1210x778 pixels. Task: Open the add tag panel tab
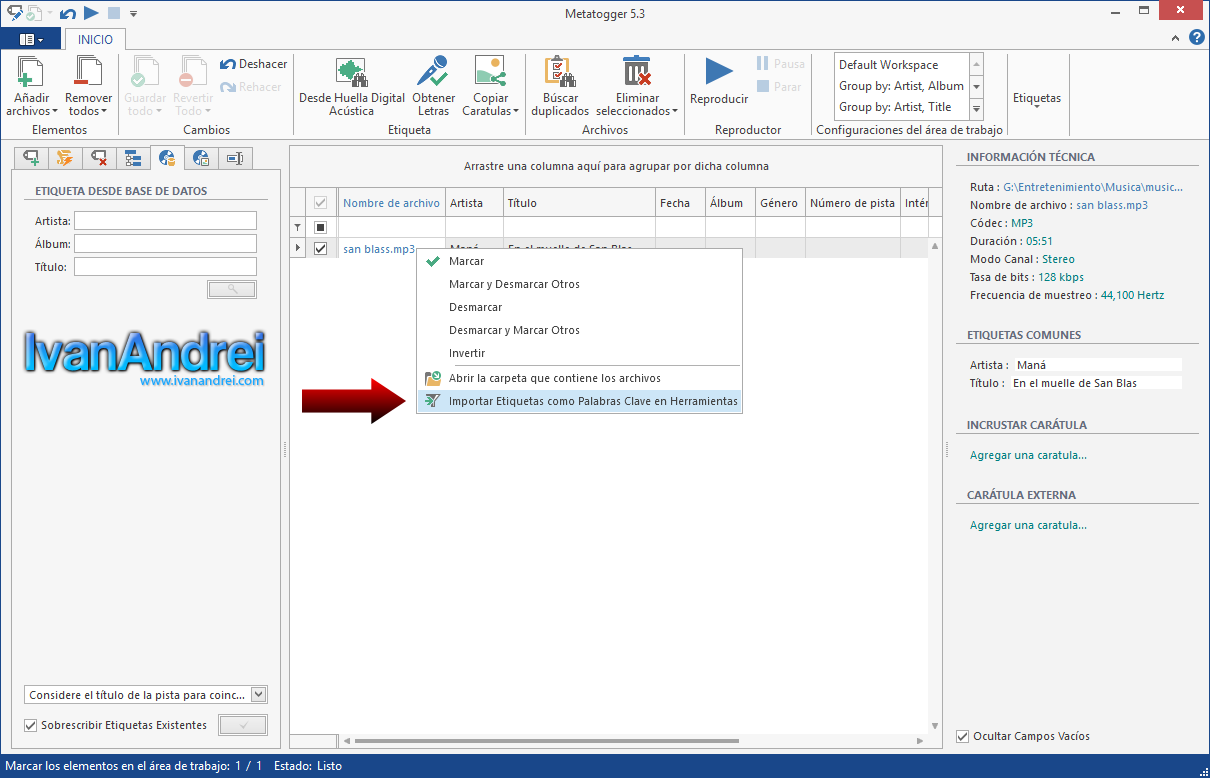(x=32, y=158)
